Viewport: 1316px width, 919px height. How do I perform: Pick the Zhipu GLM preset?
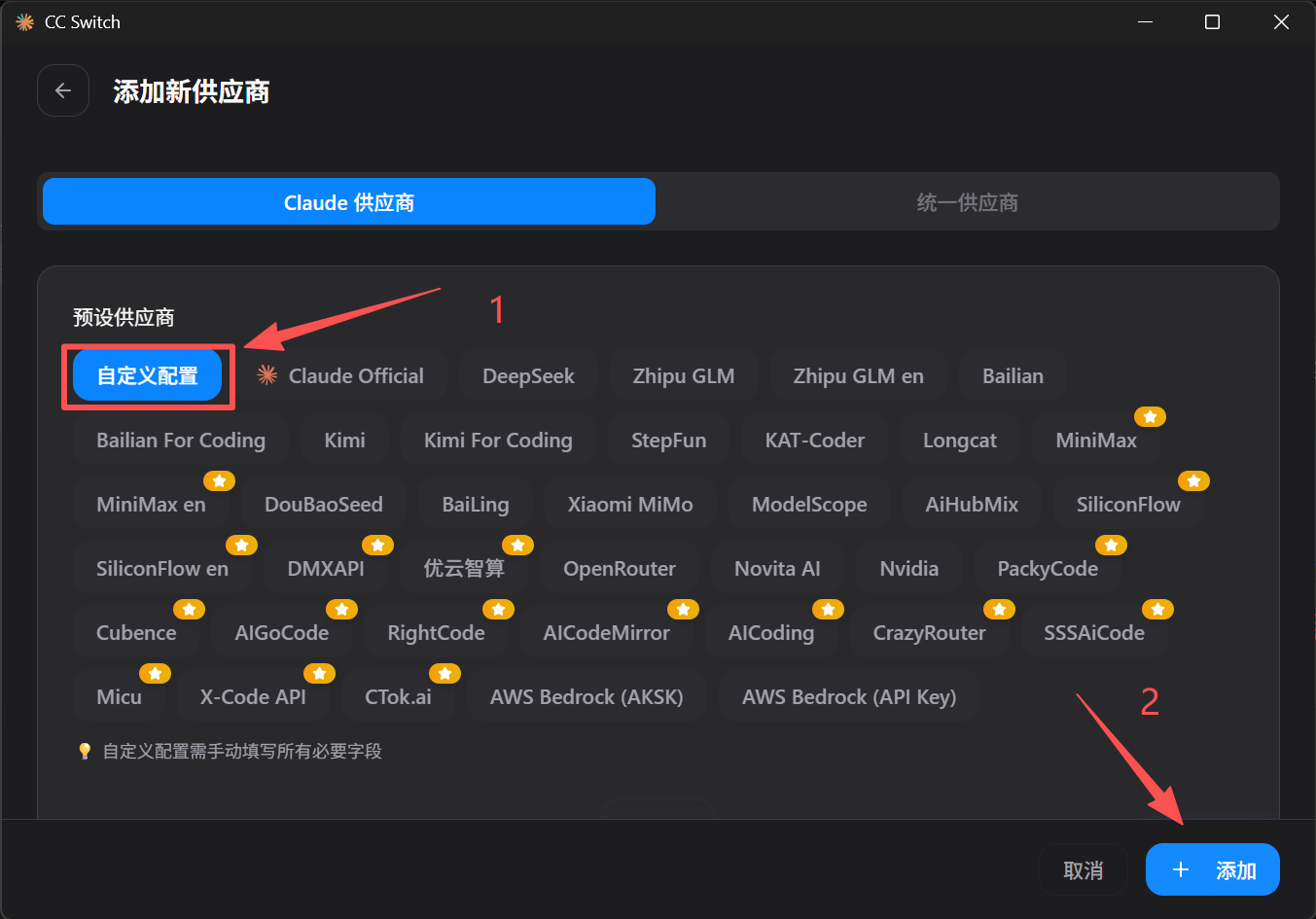[x=684, y=375]
